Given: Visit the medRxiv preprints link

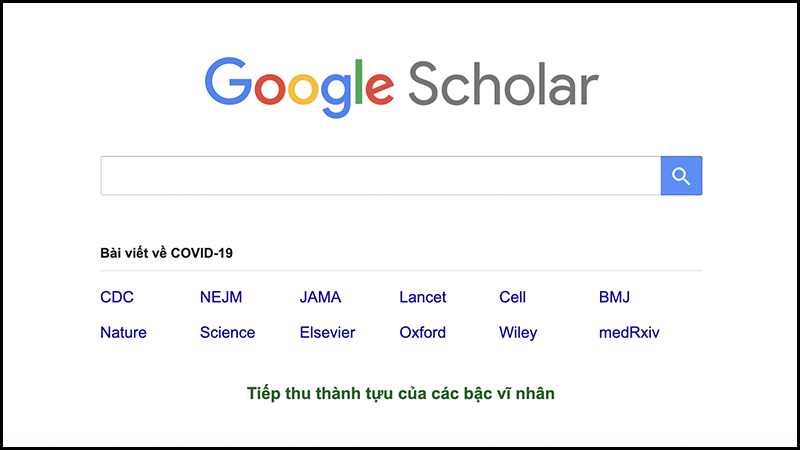Looking at the screenshot, I should tap(629, 332).
